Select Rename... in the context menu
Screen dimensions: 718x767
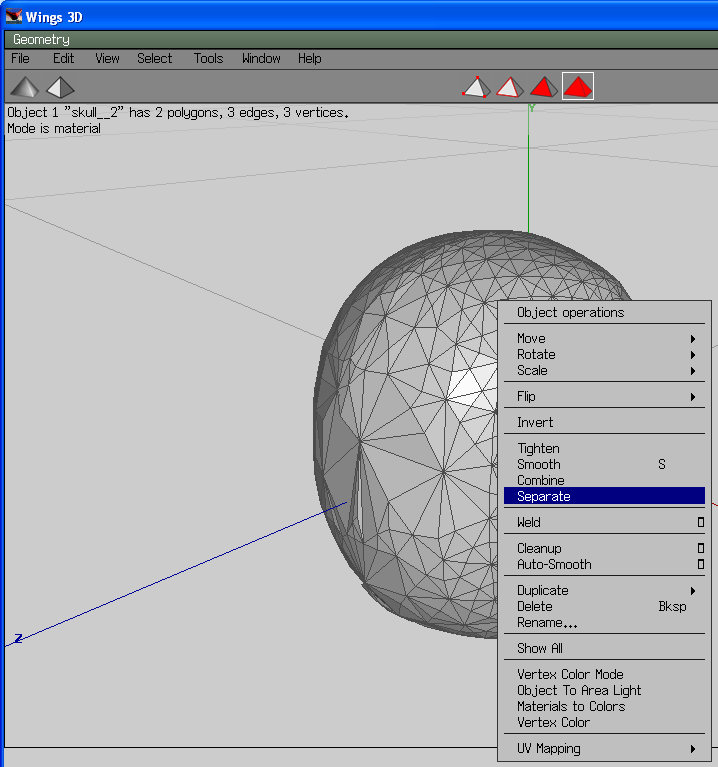pos(547,622)
